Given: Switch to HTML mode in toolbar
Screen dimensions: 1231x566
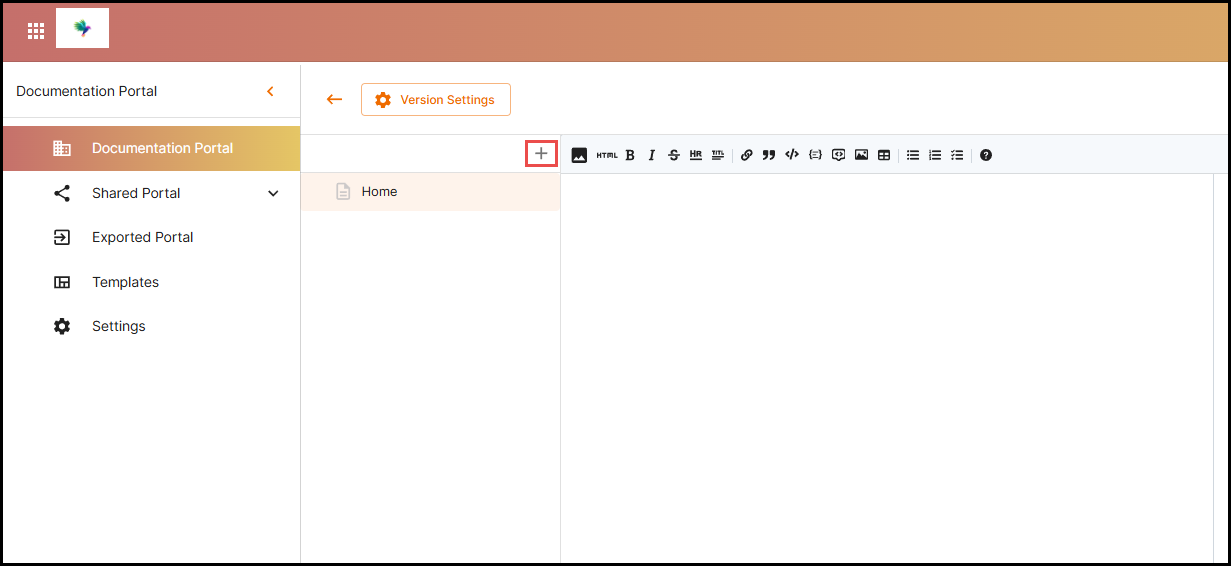Looking at the screenshot, I should [607, 155].
